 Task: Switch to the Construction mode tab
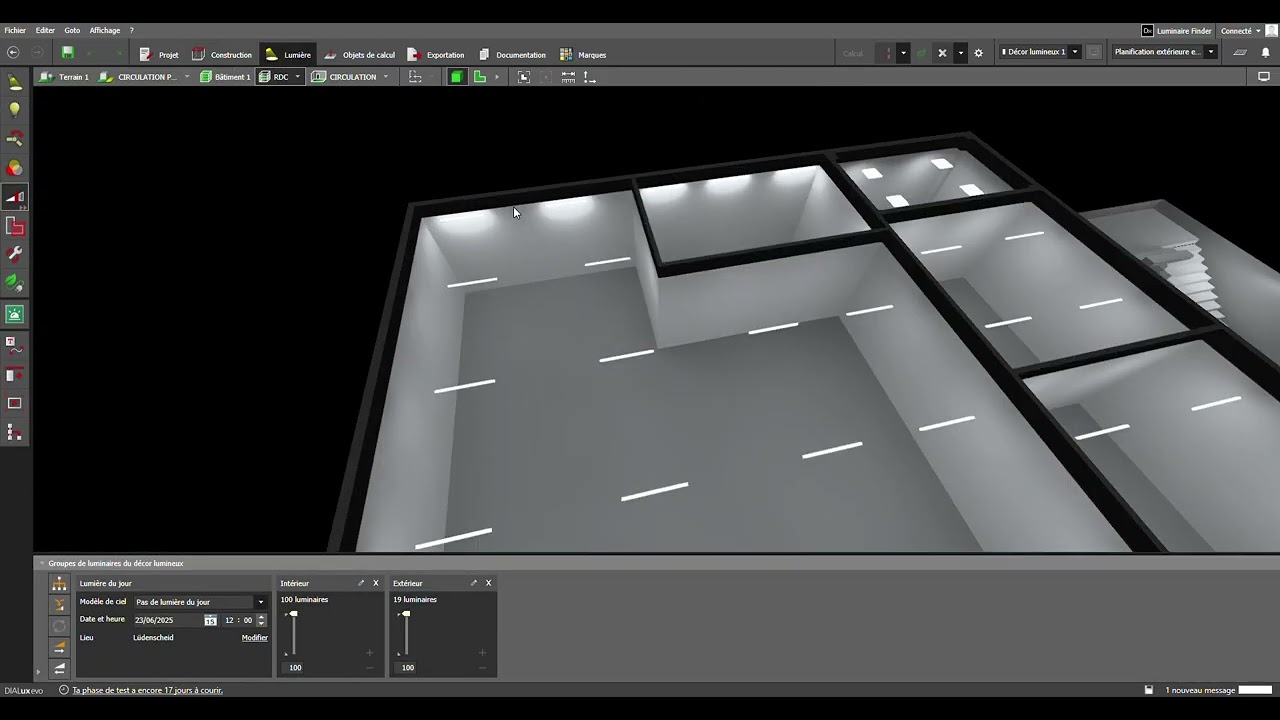coord(222,55)
